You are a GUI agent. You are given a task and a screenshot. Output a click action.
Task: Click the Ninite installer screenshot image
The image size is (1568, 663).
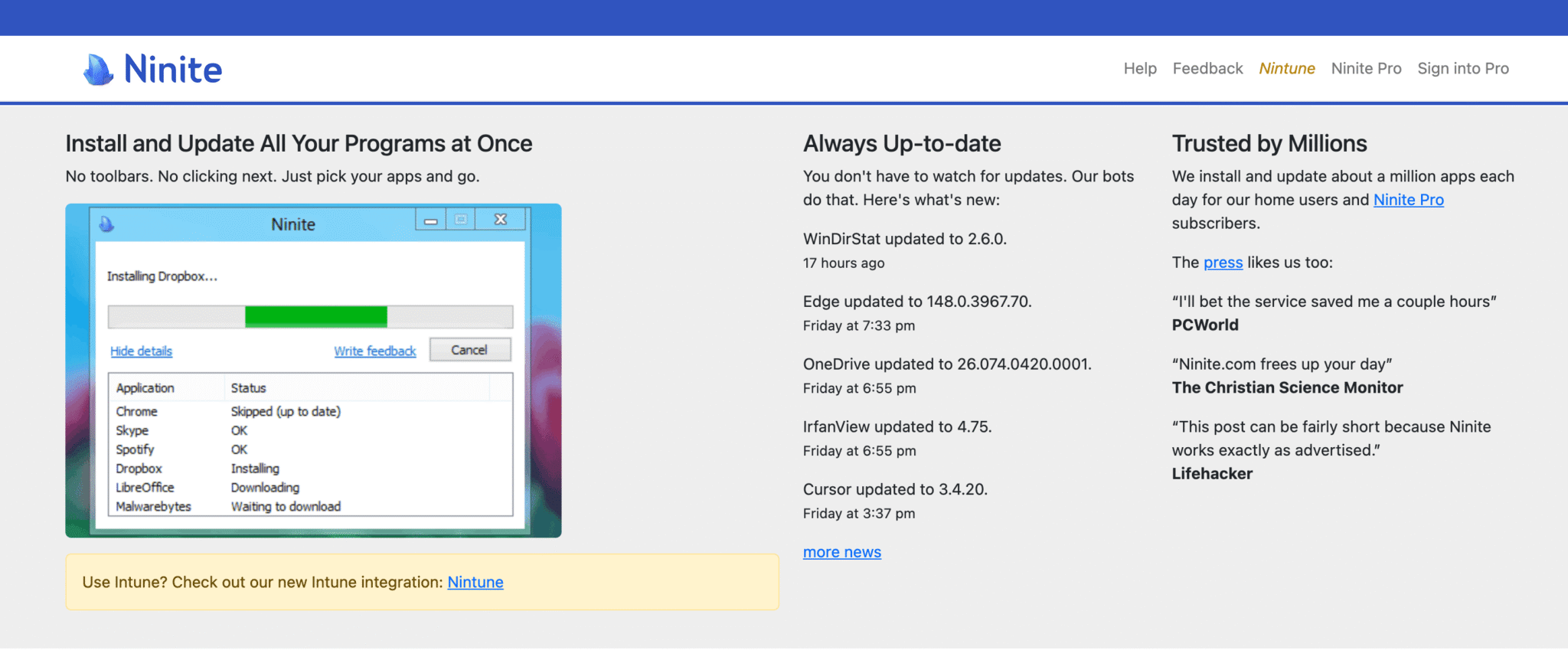pos(313,371)
